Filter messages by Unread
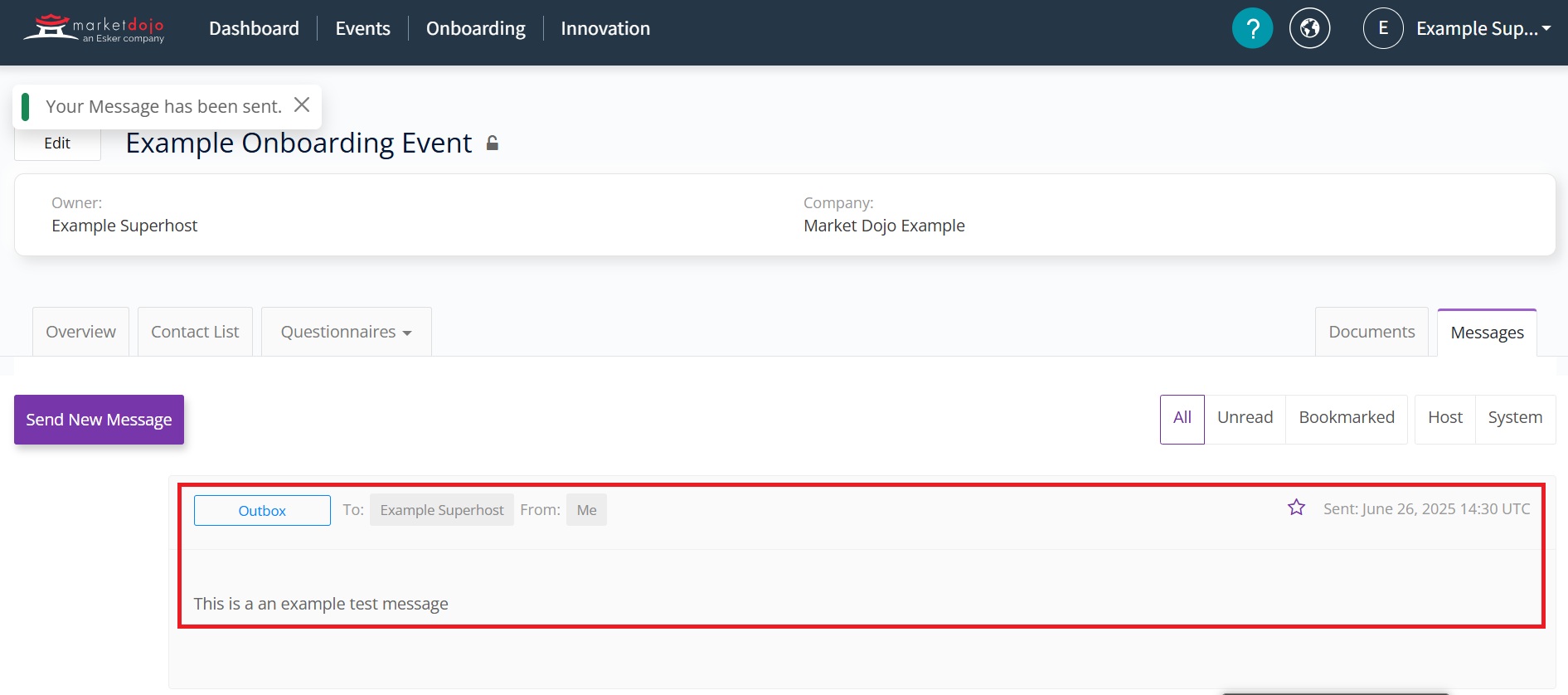The width and height of the screenshot is (1568, 695). tap(1245, 418)
